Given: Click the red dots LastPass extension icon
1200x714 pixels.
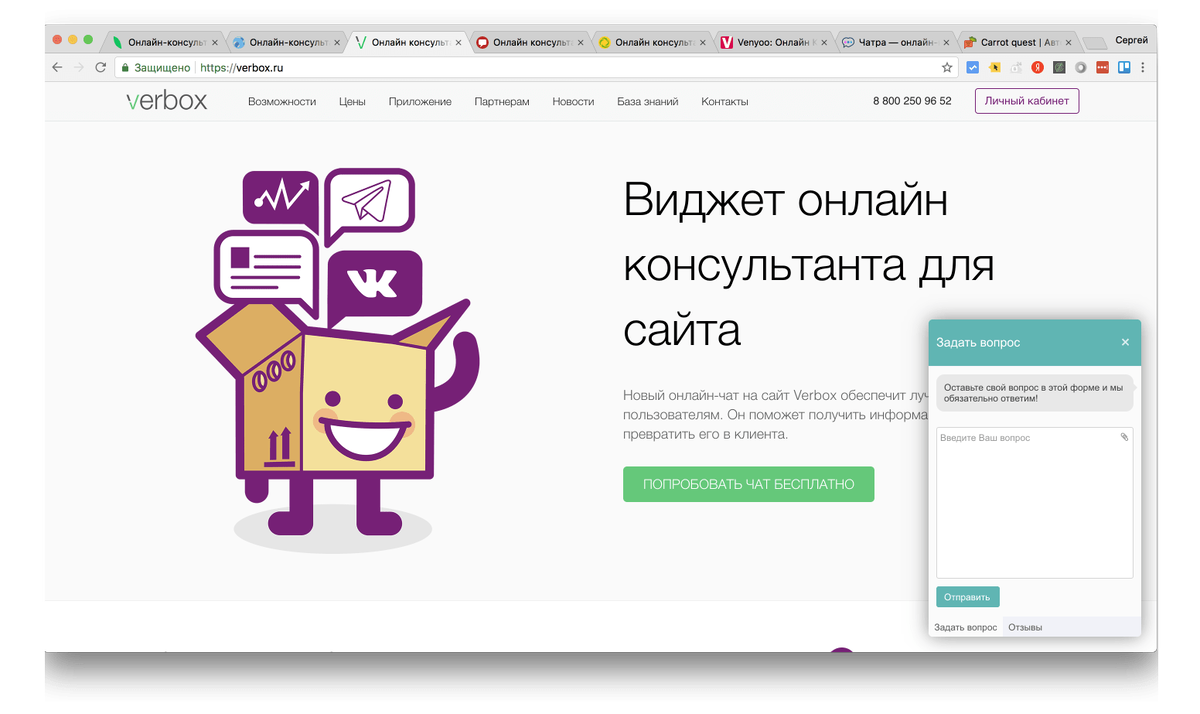Looking at the screenshot, I should tap(1102, 68).
